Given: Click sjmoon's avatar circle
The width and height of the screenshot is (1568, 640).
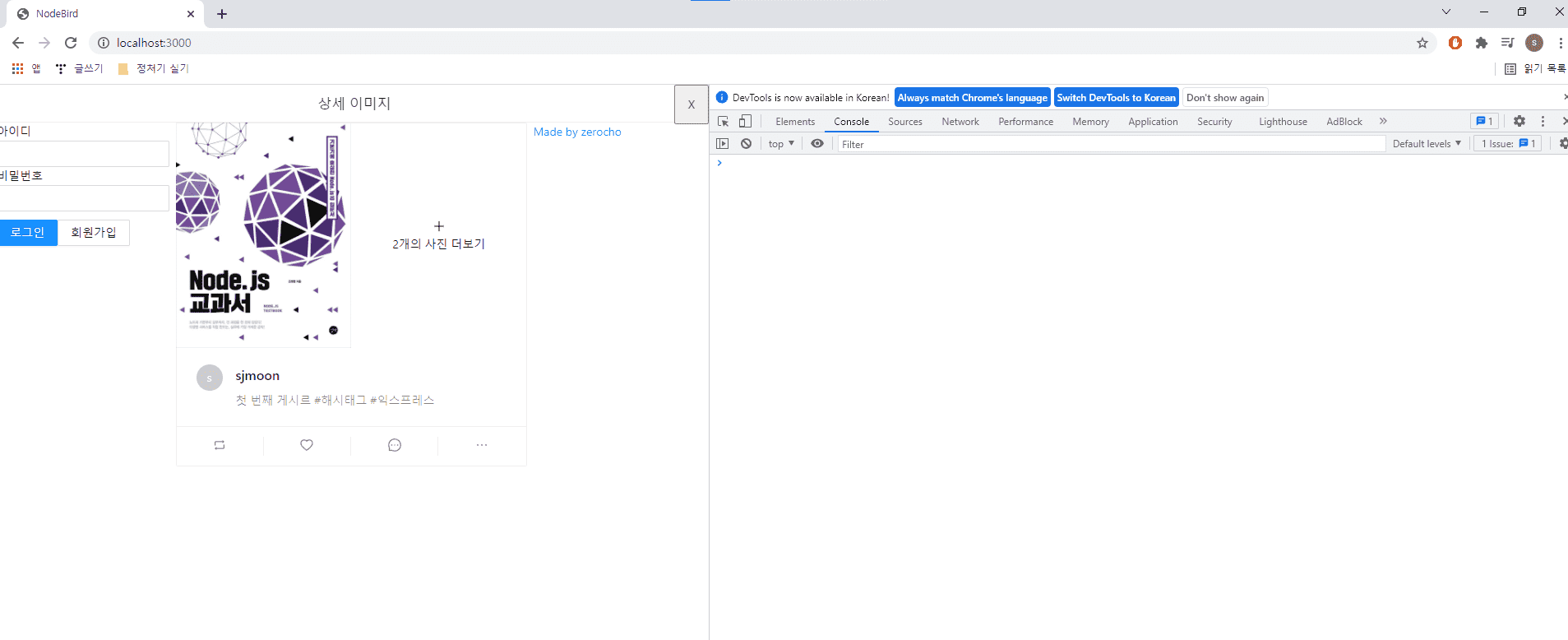Looking at the screenshot, I should [x=210, y=378].
